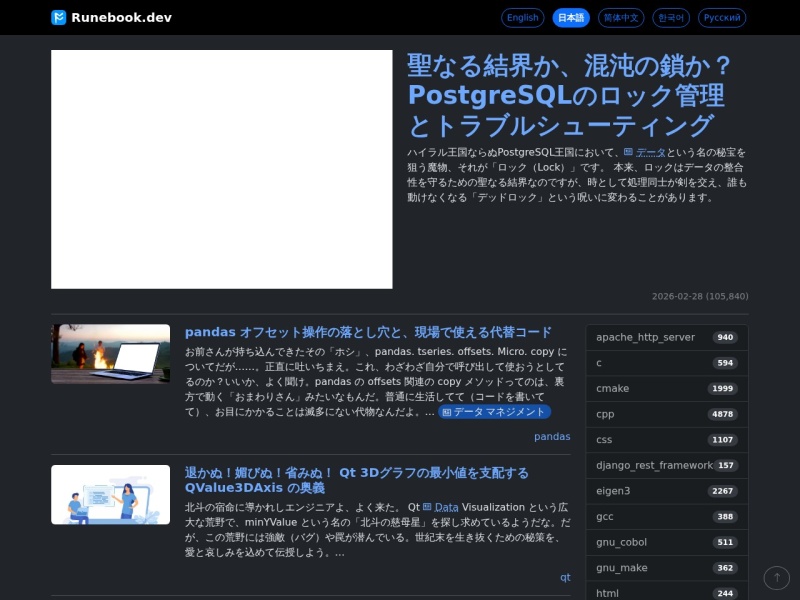The width and height of the screenshot is (800, 600).
Task: Select the cpp category item
Action: tap(667, 414)
